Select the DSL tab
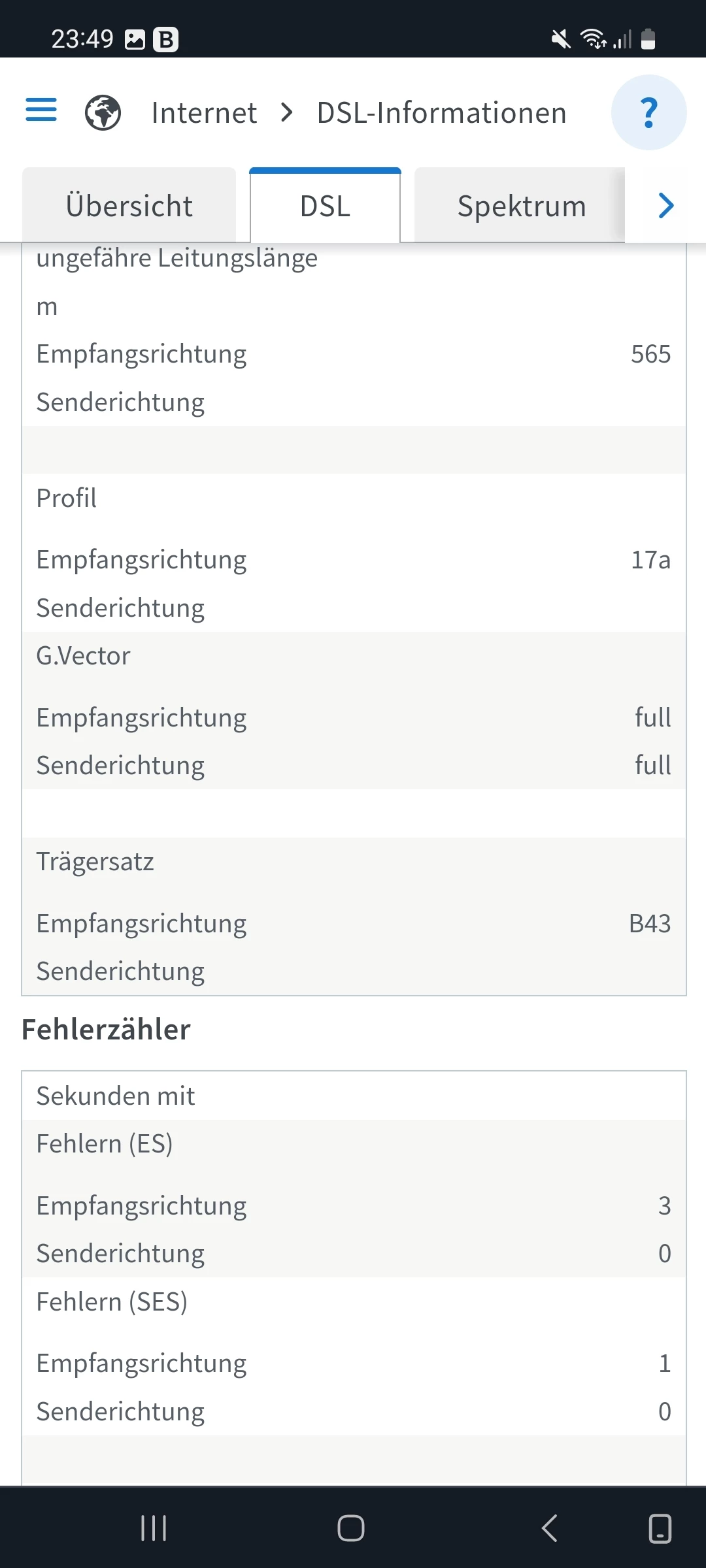This screenshot has width=706, height=1568. 325,205
